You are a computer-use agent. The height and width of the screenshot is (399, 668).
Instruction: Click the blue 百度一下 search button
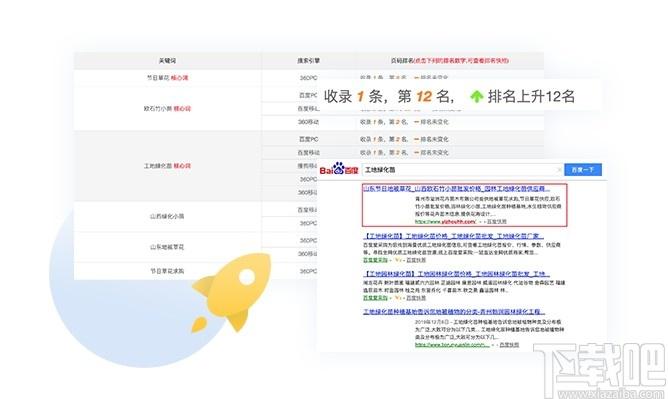(583, 169)
